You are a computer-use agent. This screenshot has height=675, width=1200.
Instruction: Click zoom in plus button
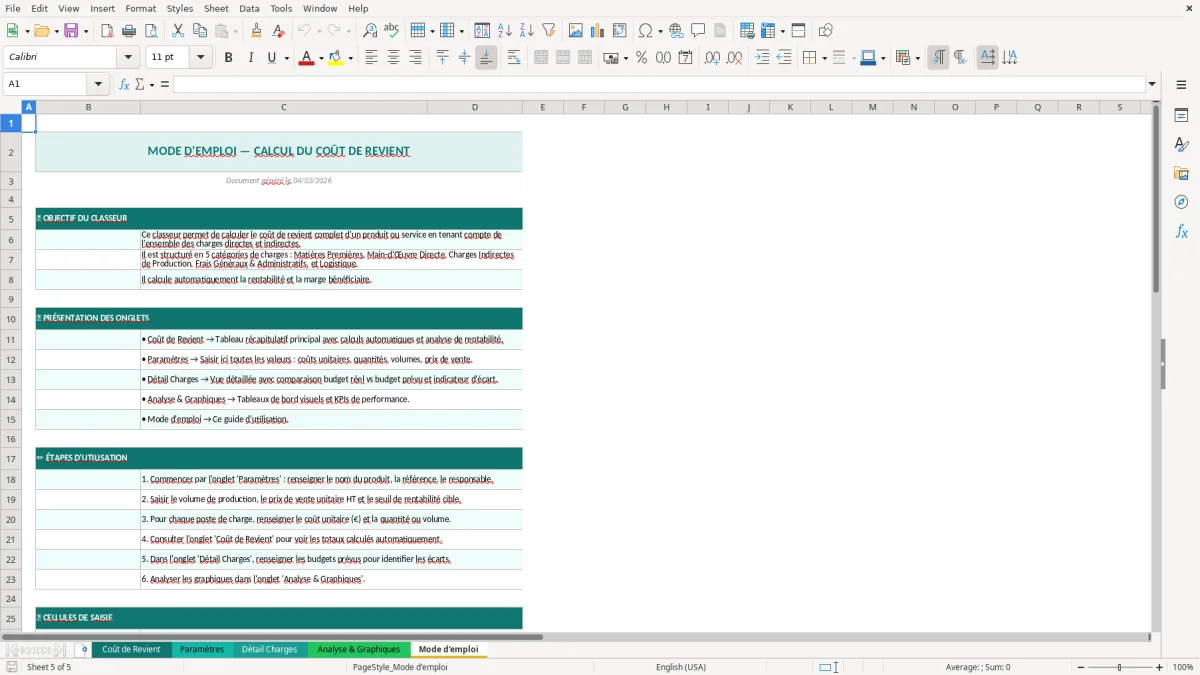(1160, 667)
